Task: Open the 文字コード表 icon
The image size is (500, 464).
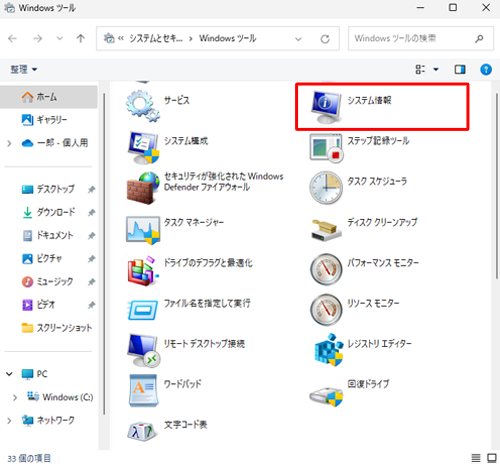Action: (142, 431)
